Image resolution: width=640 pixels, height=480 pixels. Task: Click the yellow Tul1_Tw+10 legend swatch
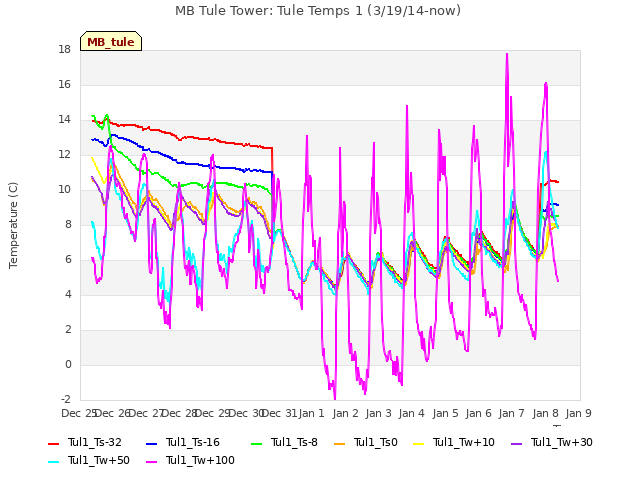pos(418,444)
